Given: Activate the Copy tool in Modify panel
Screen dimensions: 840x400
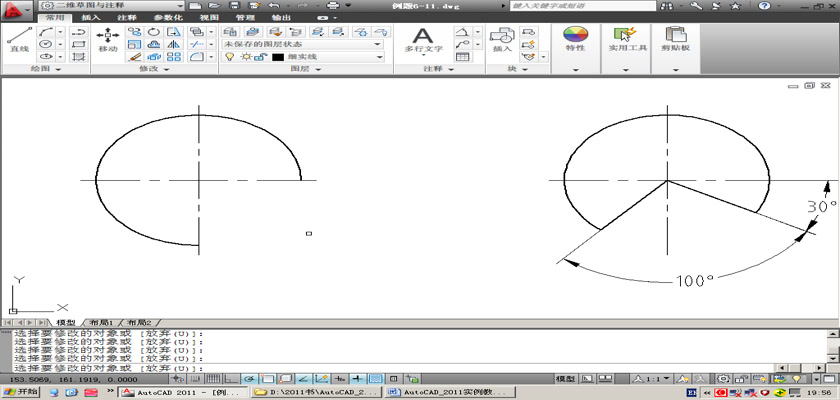Looking at the screenshot, I should (134, 32).
